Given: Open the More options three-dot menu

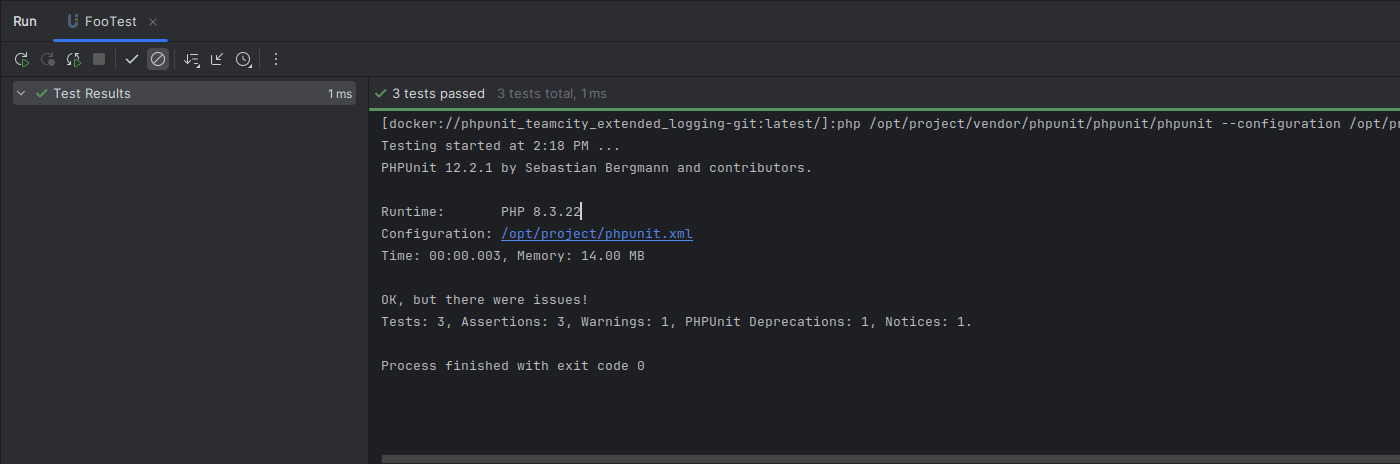Looking at the screenshot, I should pos(276,60).
